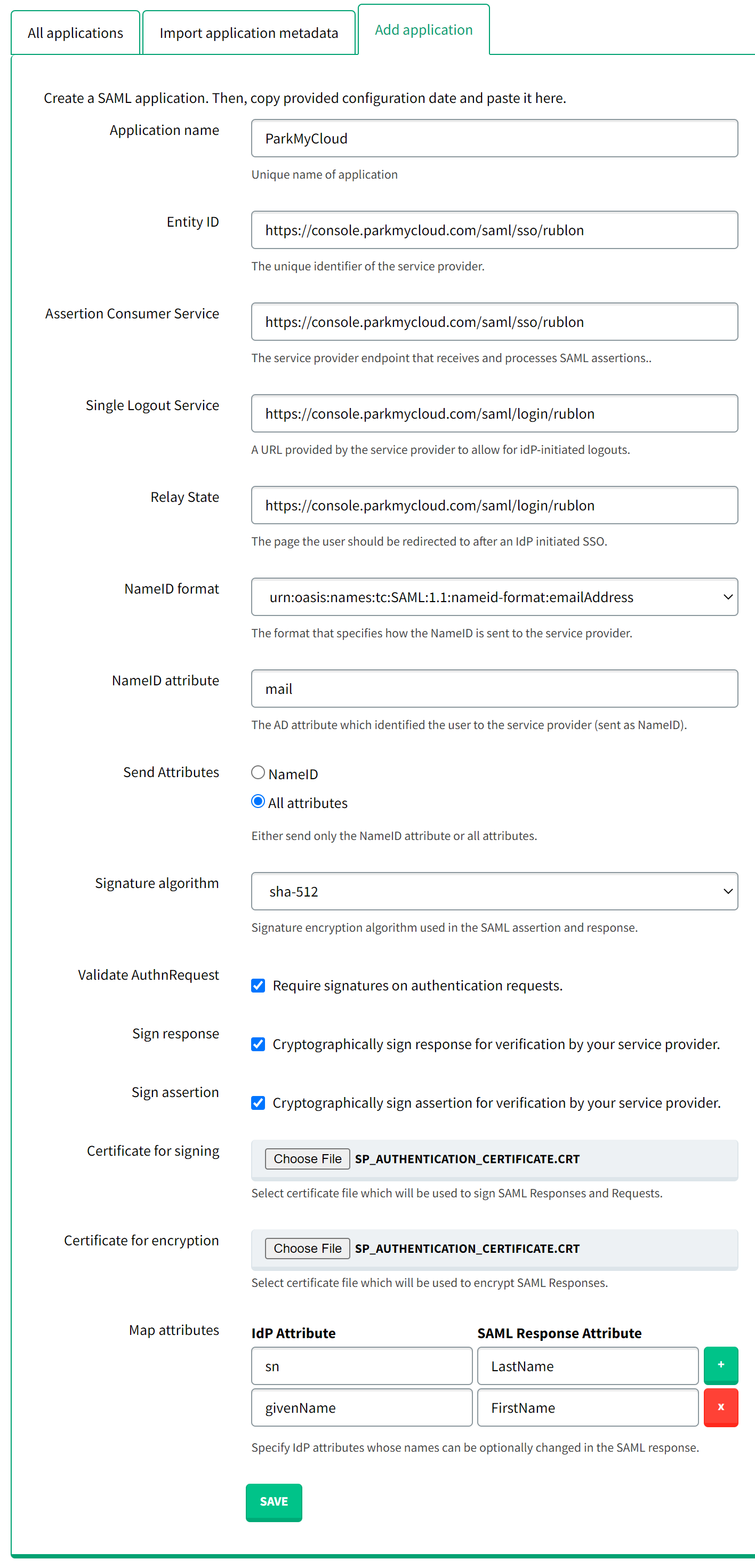The image size is (755, 1568).
Task: Expand the Signature algorithm dropdown
Action: 494,891
